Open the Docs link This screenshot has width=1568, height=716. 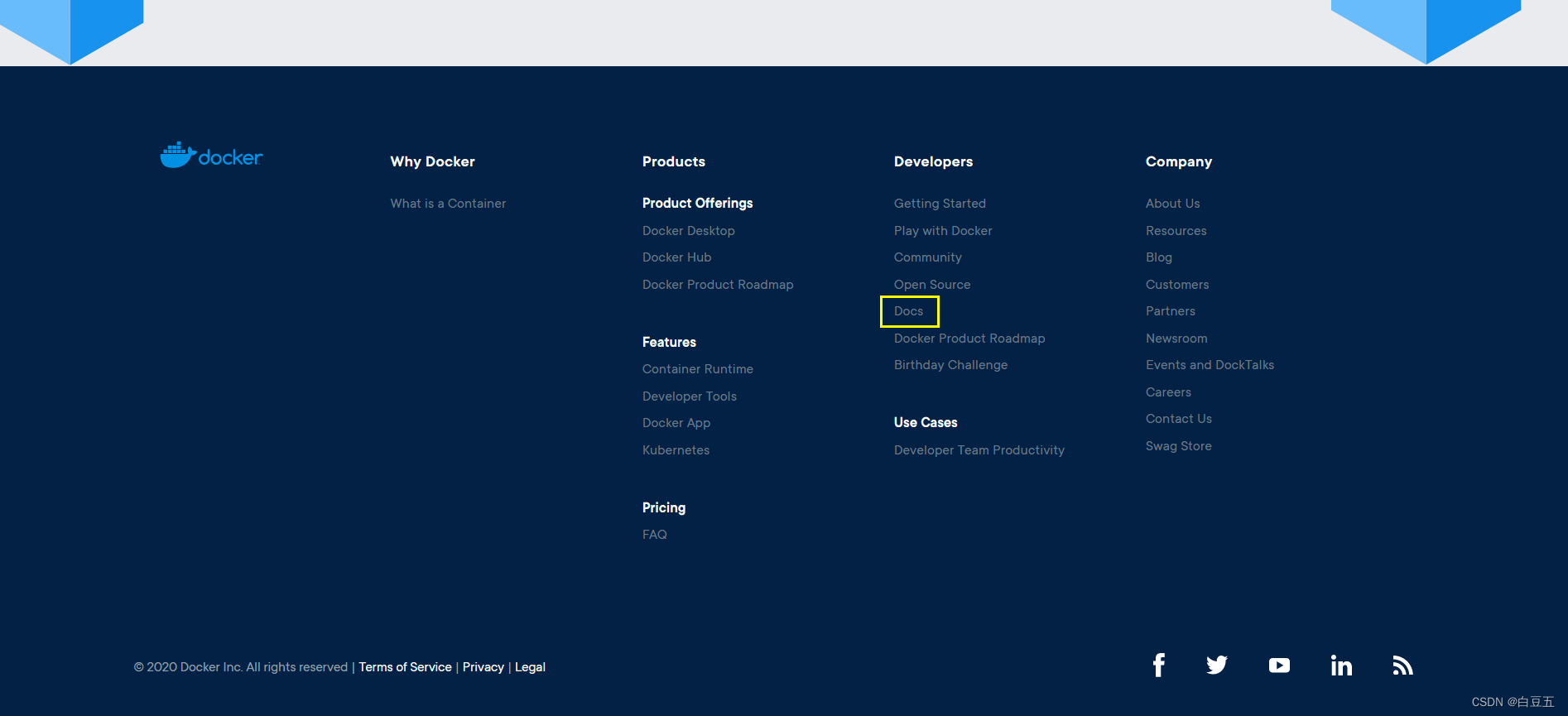909,311
